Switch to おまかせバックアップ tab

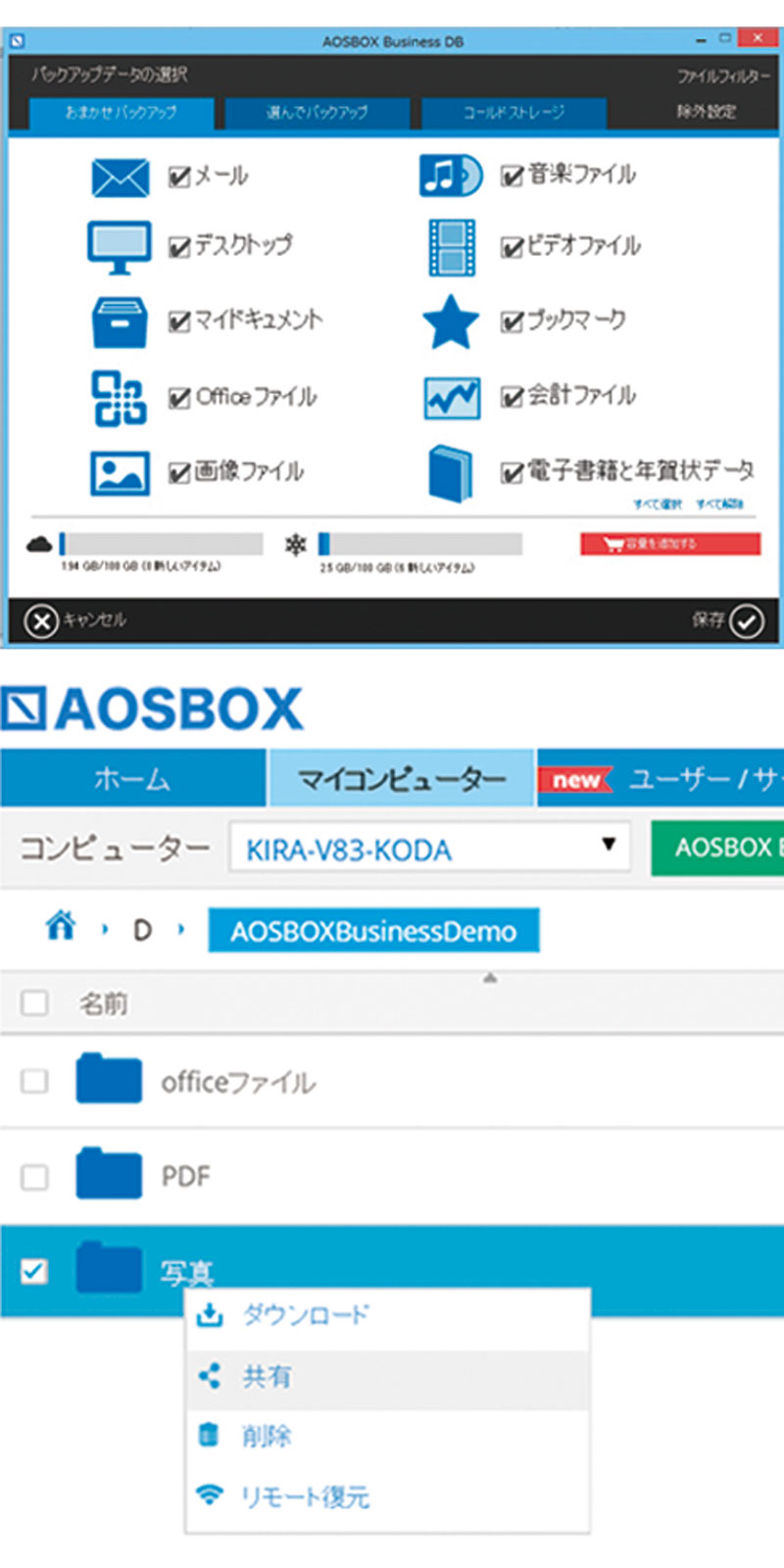(121, 113)
